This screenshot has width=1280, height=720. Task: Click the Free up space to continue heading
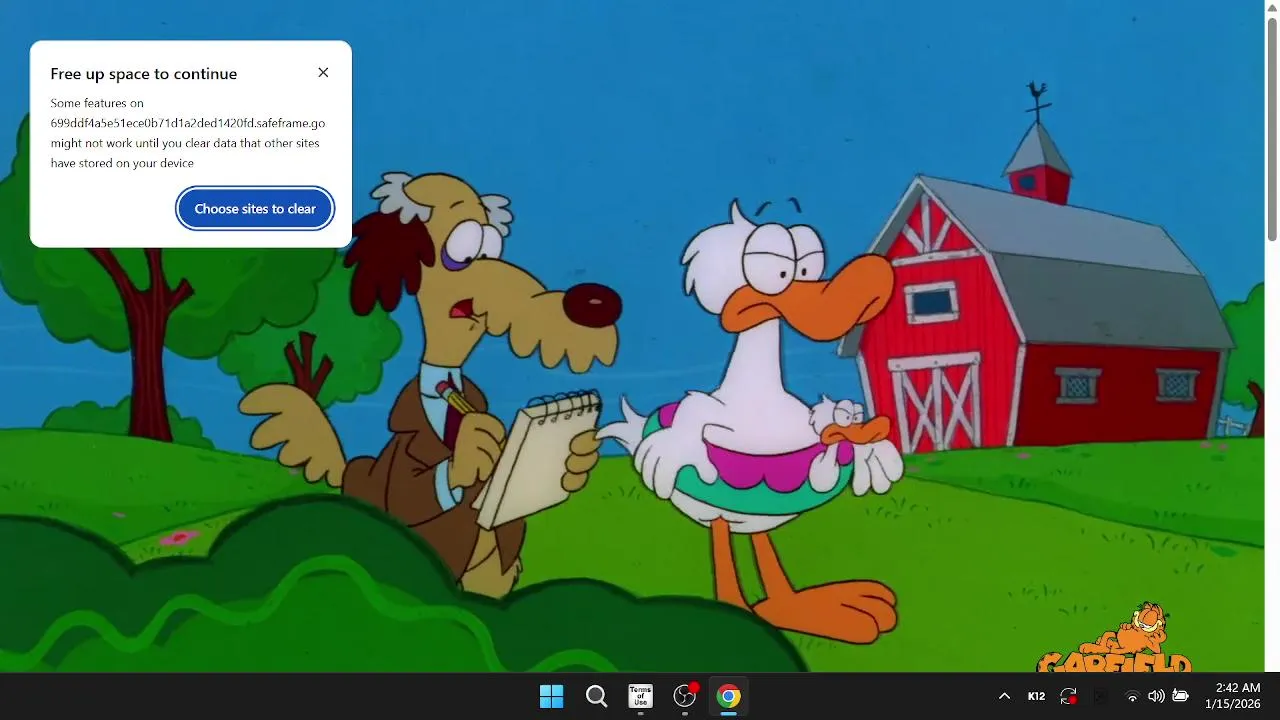point(144,74)
